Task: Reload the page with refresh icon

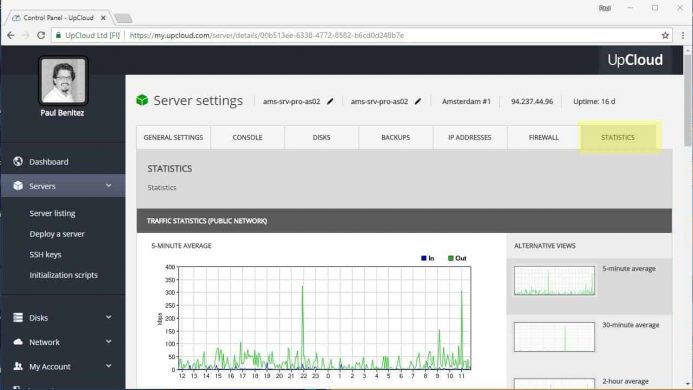Action: (x=41, y=35)
